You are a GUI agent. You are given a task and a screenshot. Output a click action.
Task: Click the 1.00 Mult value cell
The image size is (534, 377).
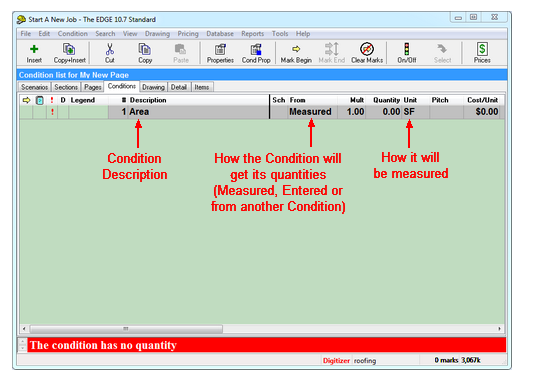coord(352,112)
